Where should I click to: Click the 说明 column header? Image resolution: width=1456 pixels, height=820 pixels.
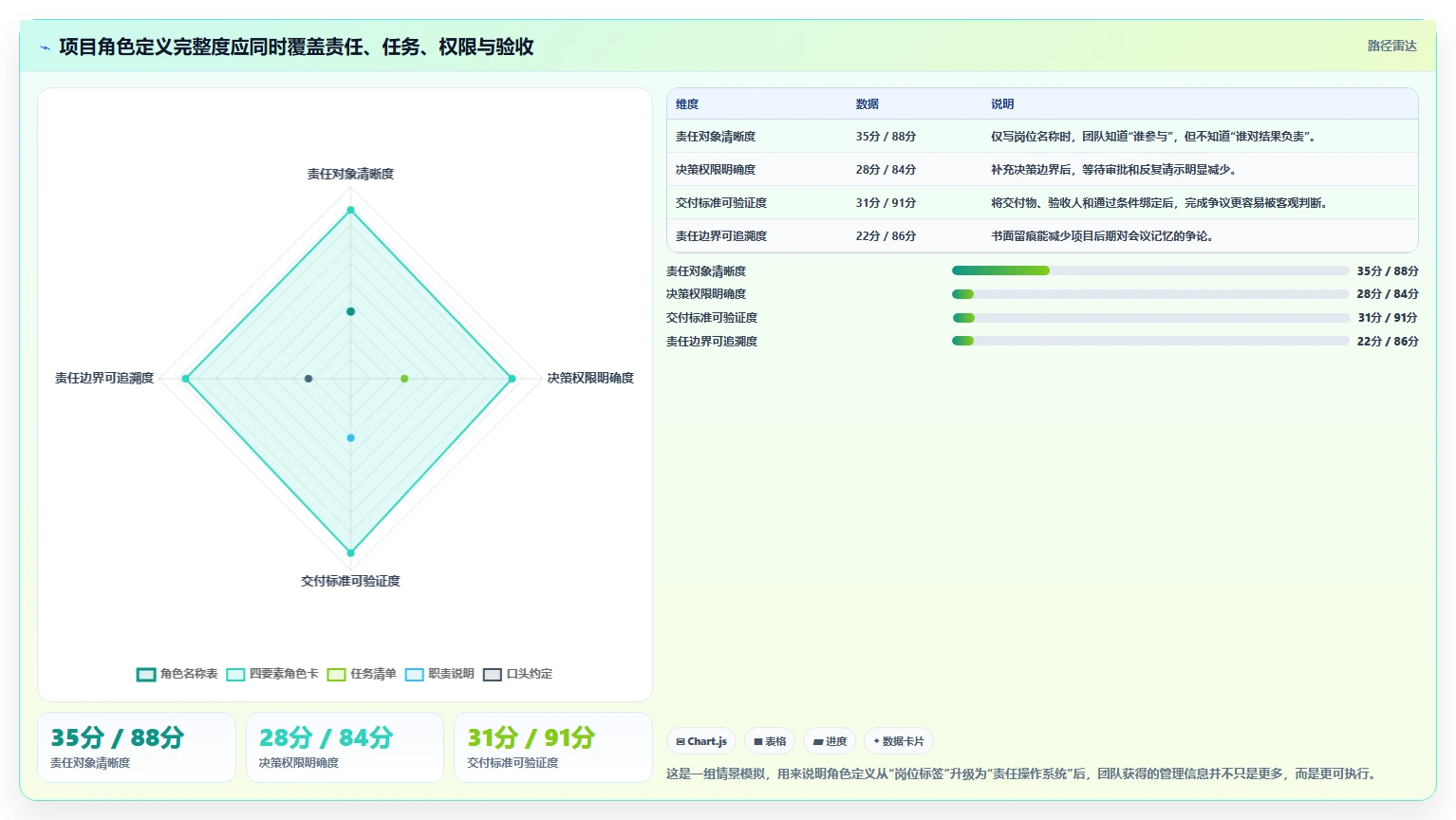[x=1002, y=104]
